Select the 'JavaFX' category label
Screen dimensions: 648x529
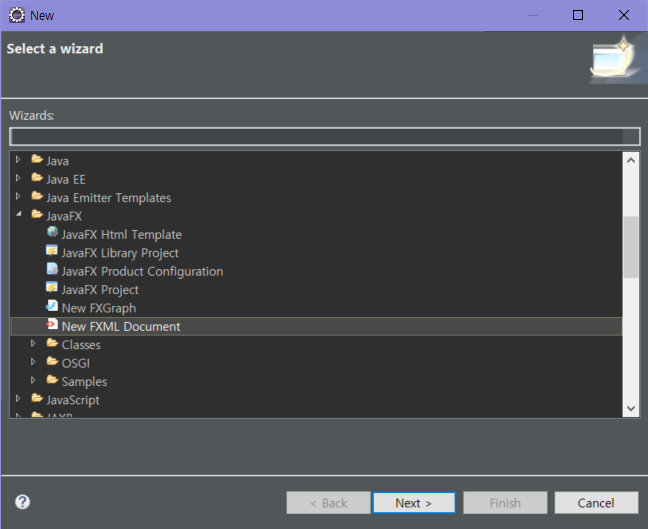[x=64, y=216]
